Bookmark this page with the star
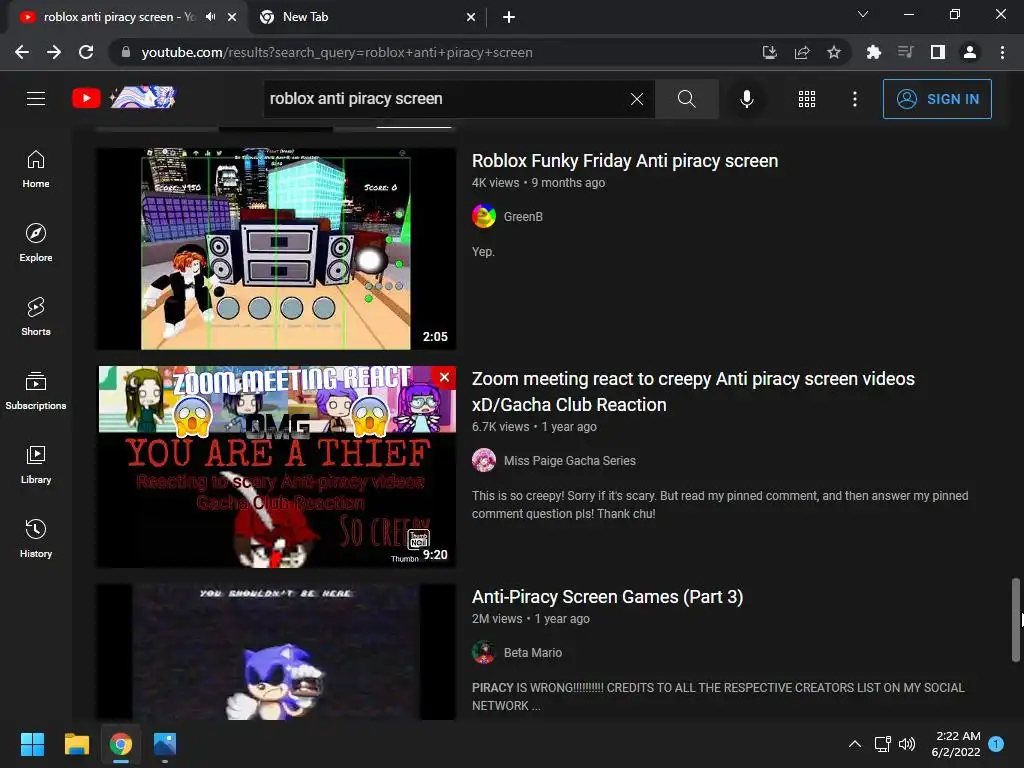 coord(833,52)
